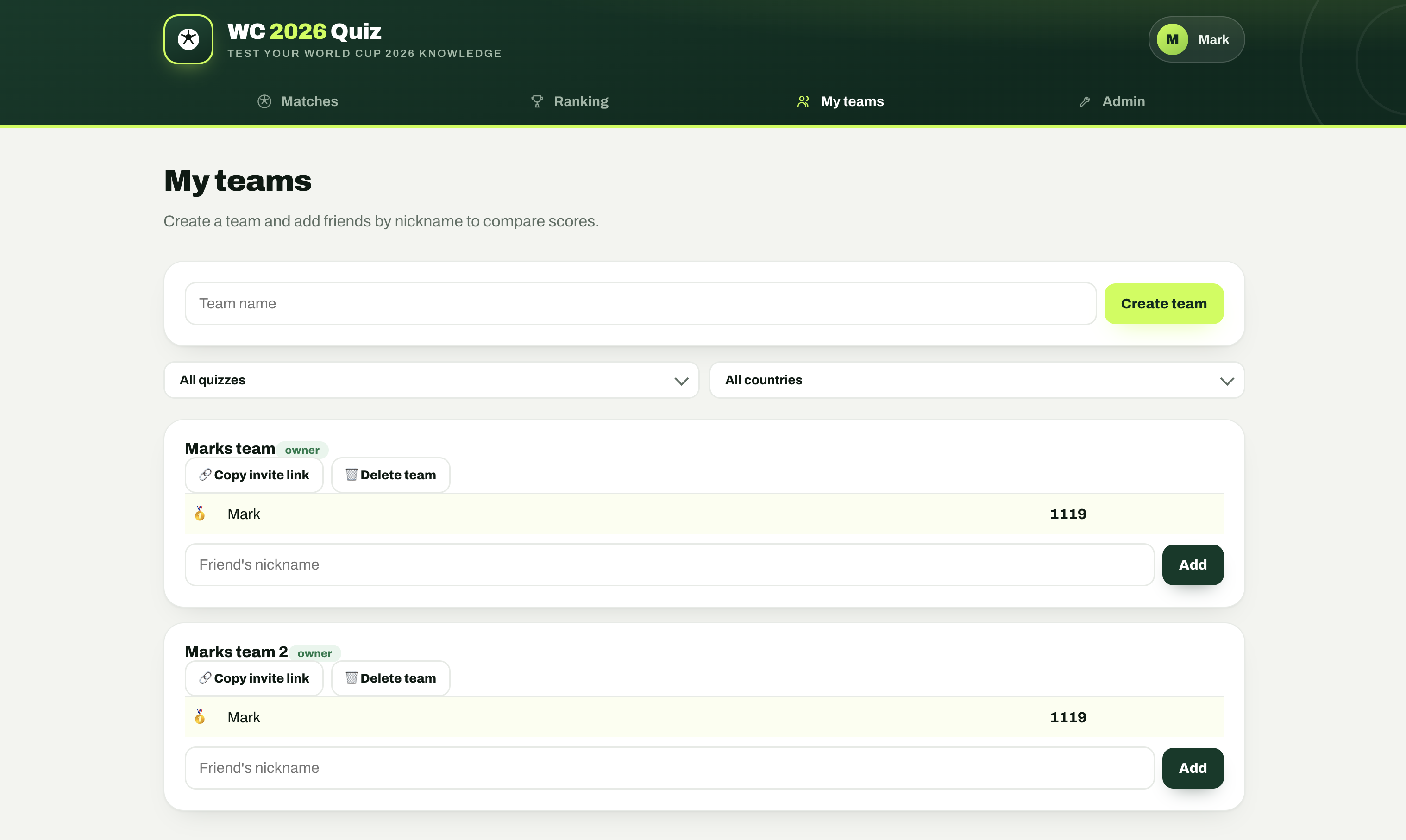Open the Matches tab
The width and height of the screenshot is (1406, 840).
pos(298,101)
